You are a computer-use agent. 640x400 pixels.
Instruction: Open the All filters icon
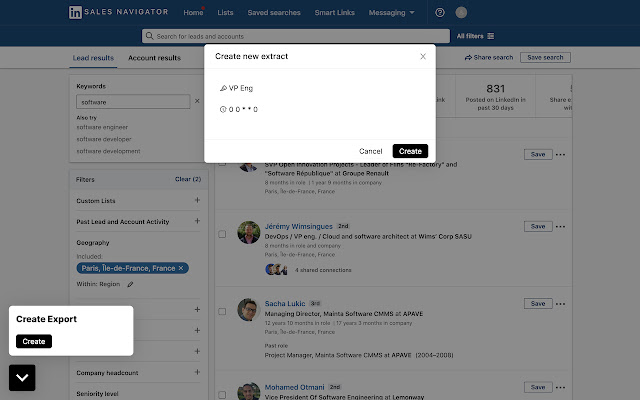point(491,36)
